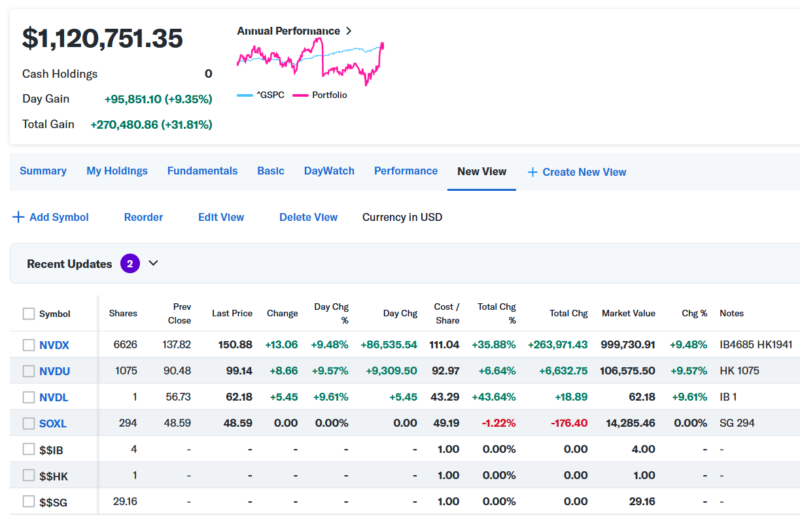Click the plus icon beside Create New View
This screenshot has height=515, width=800.
[532, 172]
